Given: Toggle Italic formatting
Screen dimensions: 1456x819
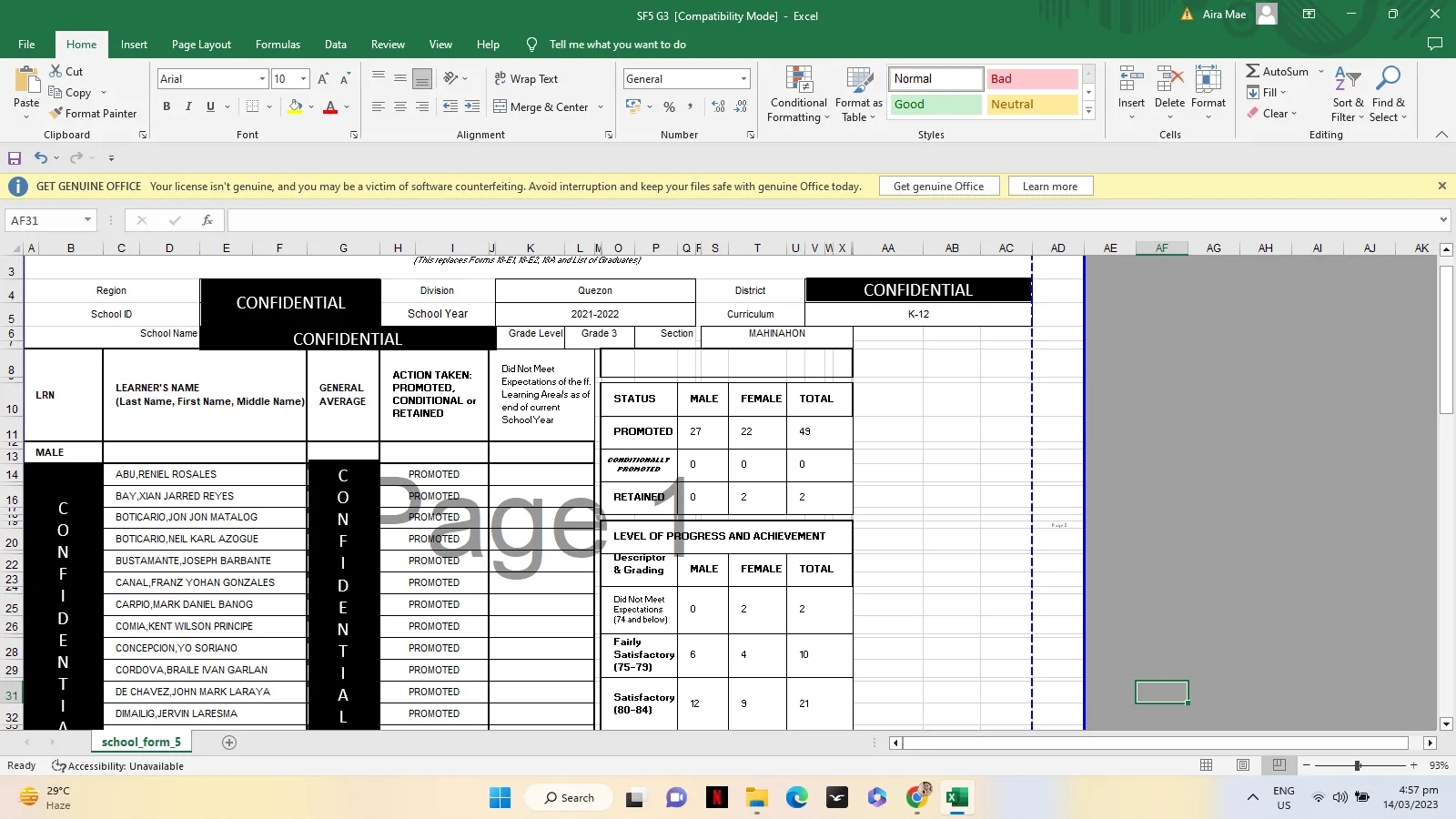Looking at the screenshot, I should (x=188, y=106).
